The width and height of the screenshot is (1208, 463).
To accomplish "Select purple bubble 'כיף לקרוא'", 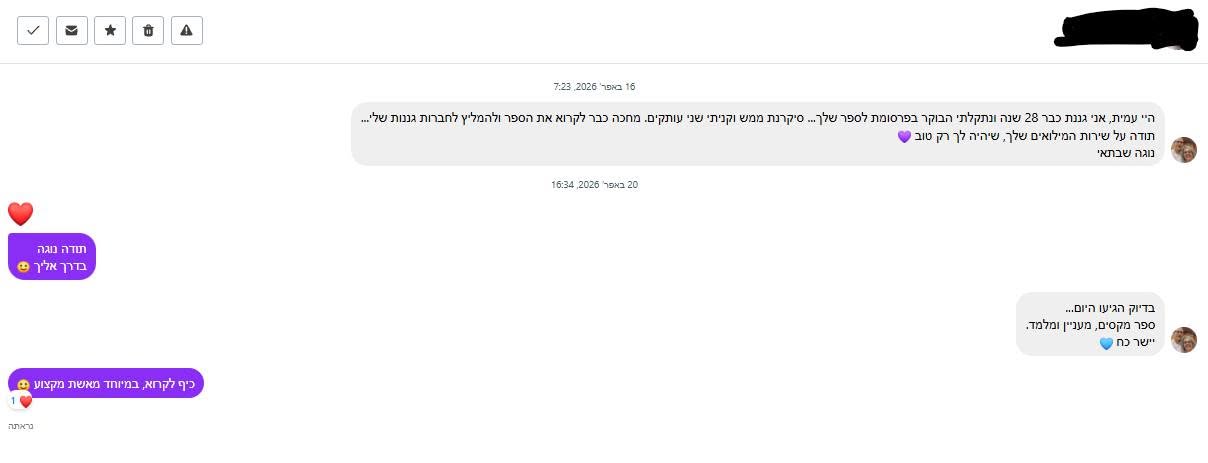I will (106, 383).
